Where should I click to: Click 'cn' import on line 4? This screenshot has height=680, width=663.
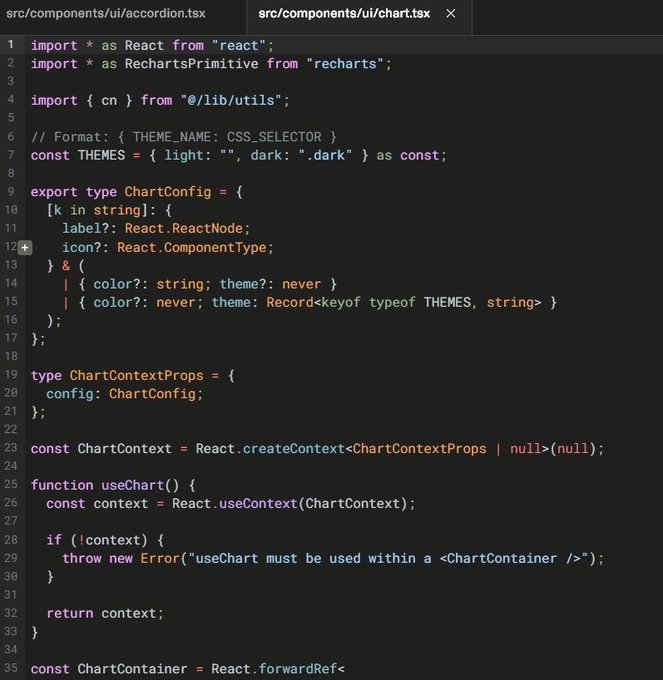coord(109,101)
